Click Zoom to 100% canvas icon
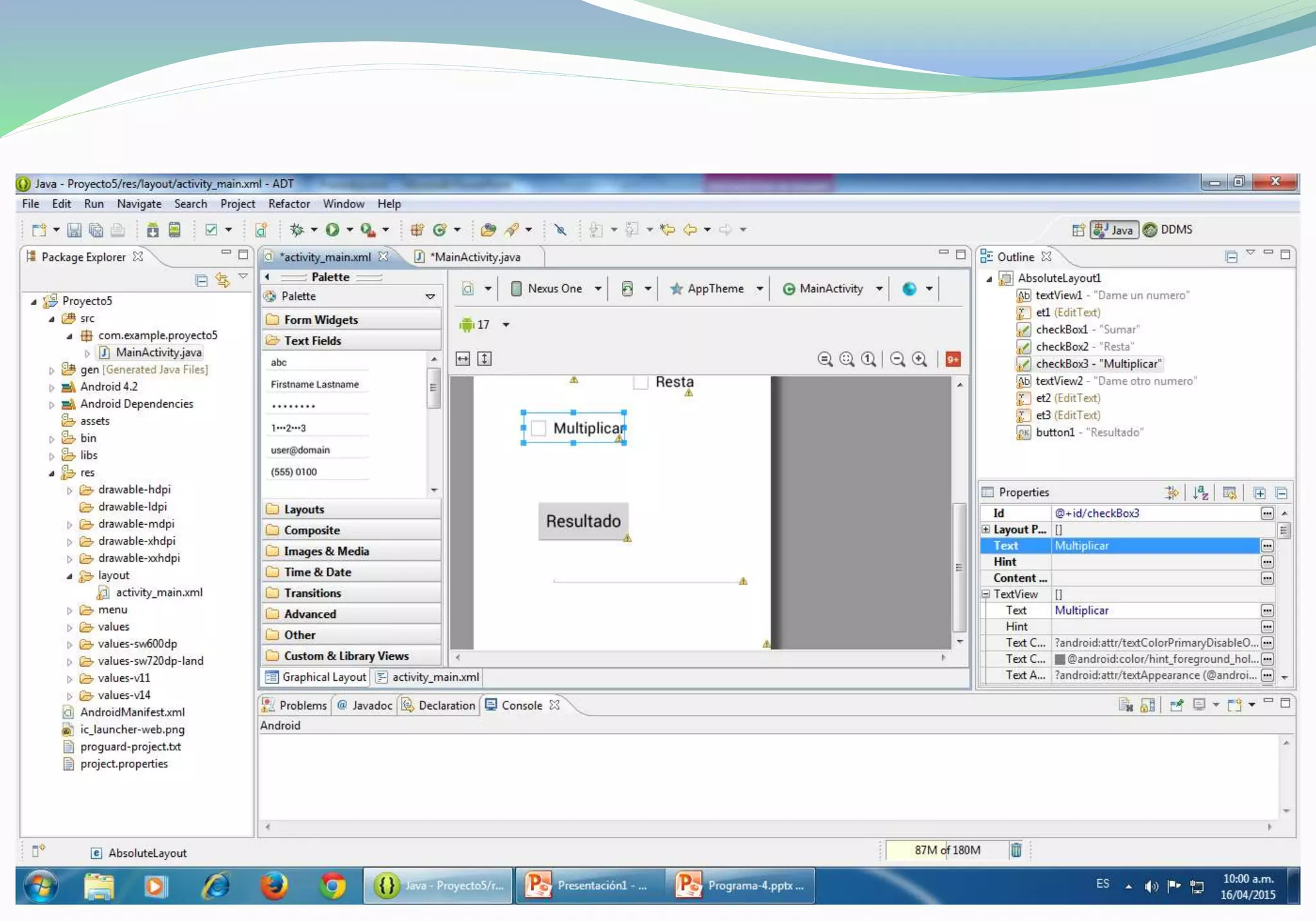 [x=869, y=359]
